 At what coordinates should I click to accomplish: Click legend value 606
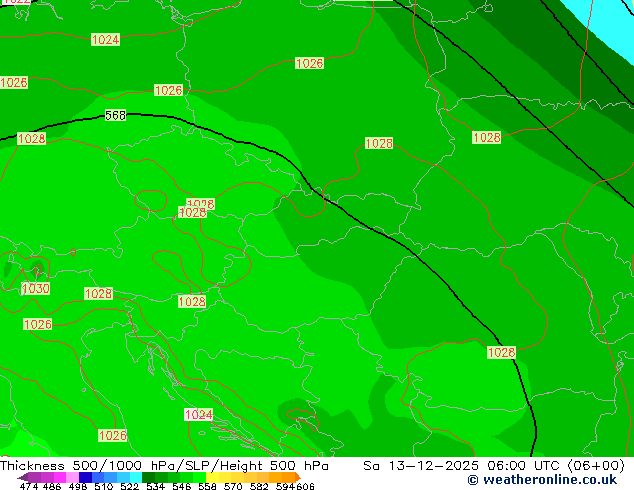click(x=305, y=486)
